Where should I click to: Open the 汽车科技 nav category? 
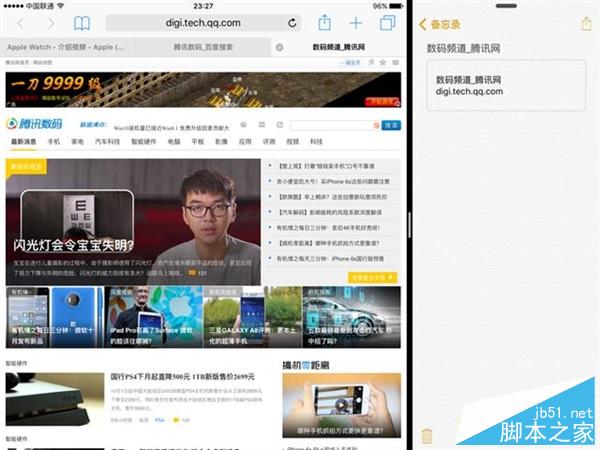click(x=108, y=142)
